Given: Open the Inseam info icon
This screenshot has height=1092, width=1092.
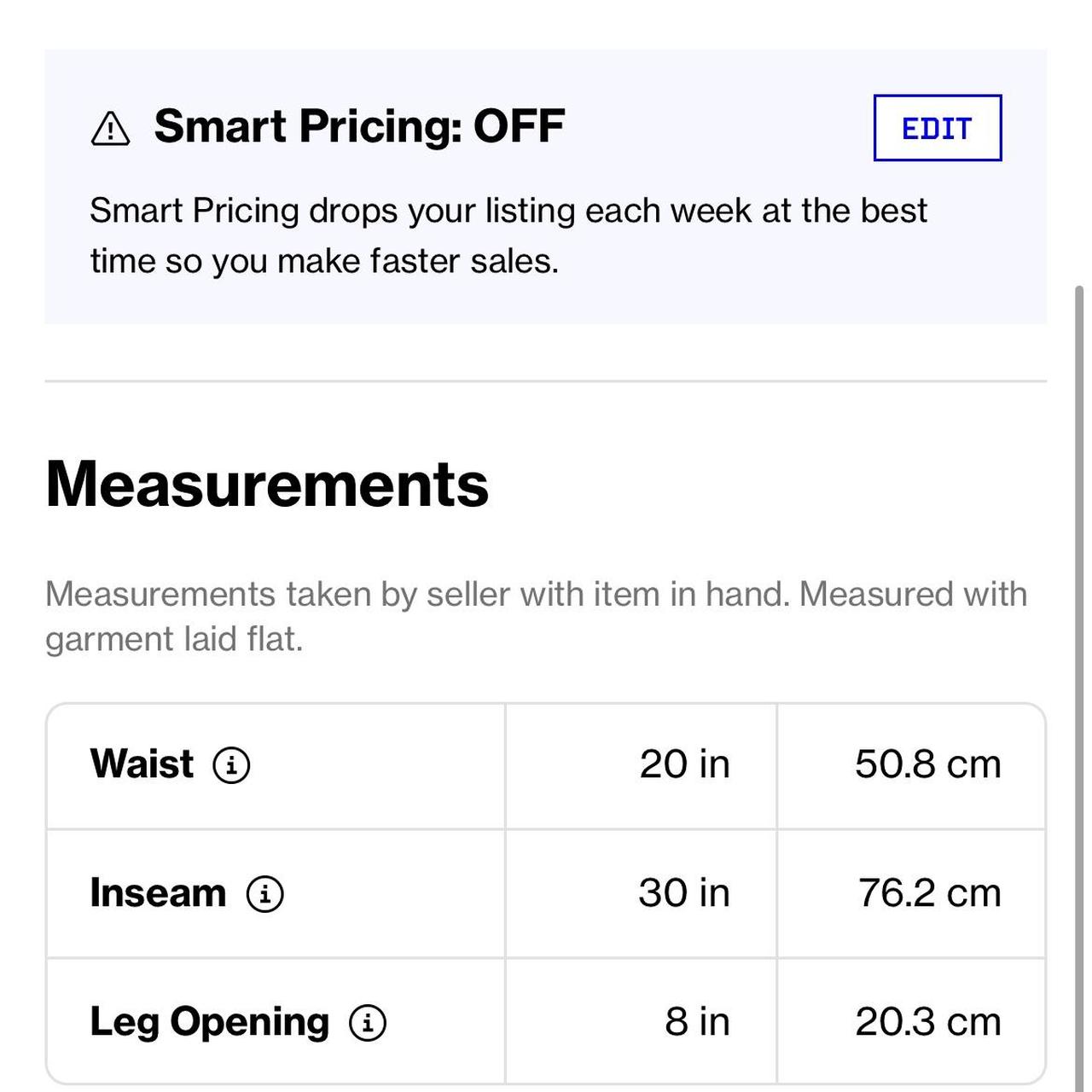Looking at the screenshot, I should [264, 894].
